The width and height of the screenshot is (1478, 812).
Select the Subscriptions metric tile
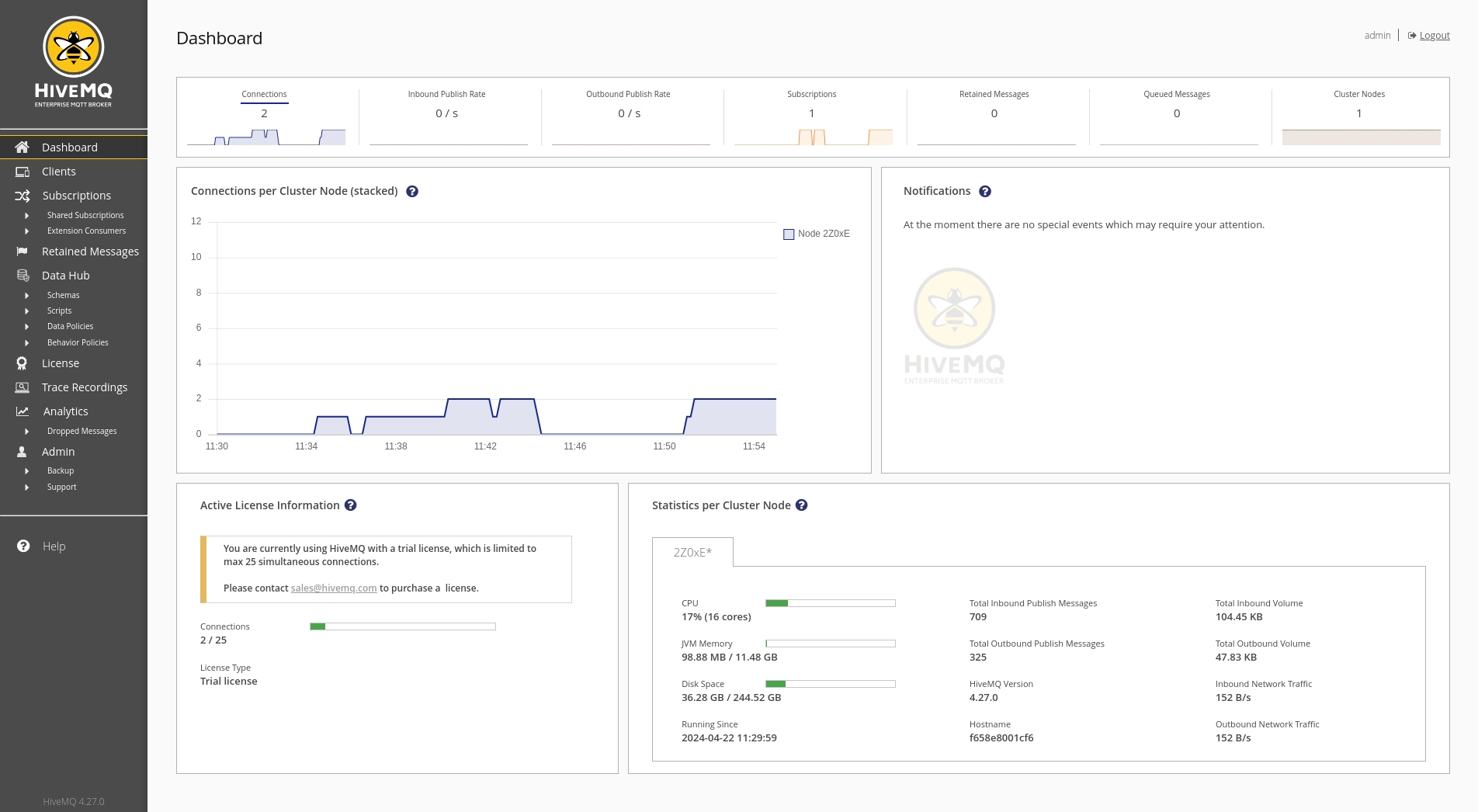click(811, 116)
